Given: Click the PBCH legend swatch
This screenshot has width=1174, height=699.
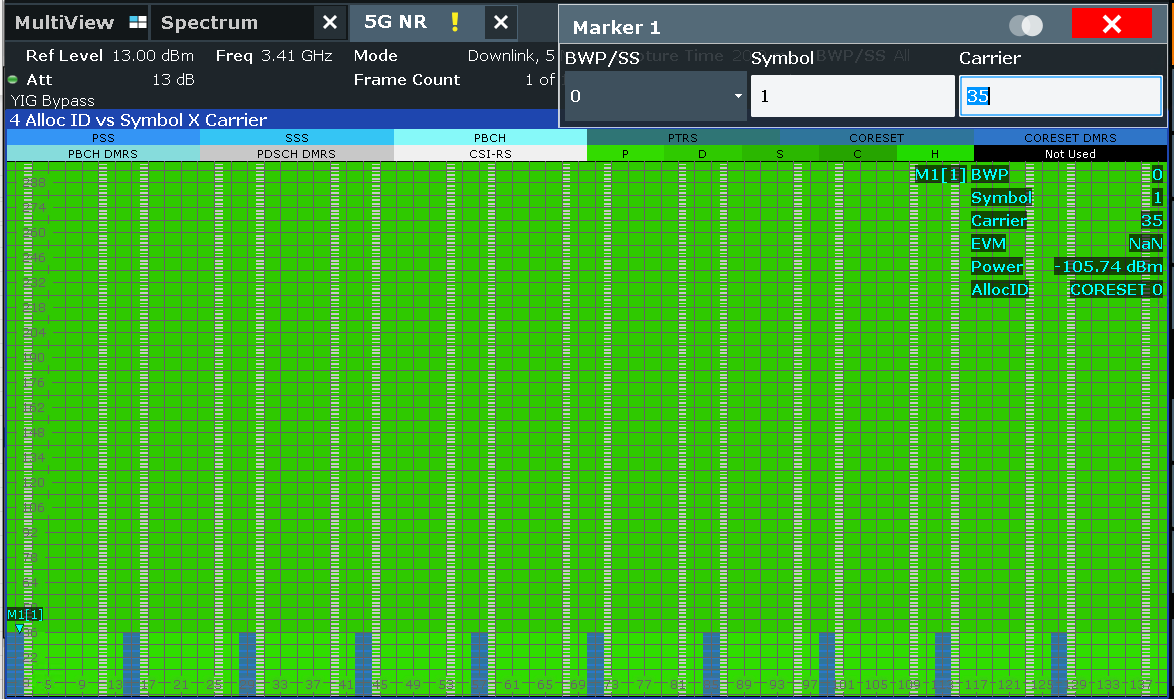Looking at the screenshot, I should (490, 138).
